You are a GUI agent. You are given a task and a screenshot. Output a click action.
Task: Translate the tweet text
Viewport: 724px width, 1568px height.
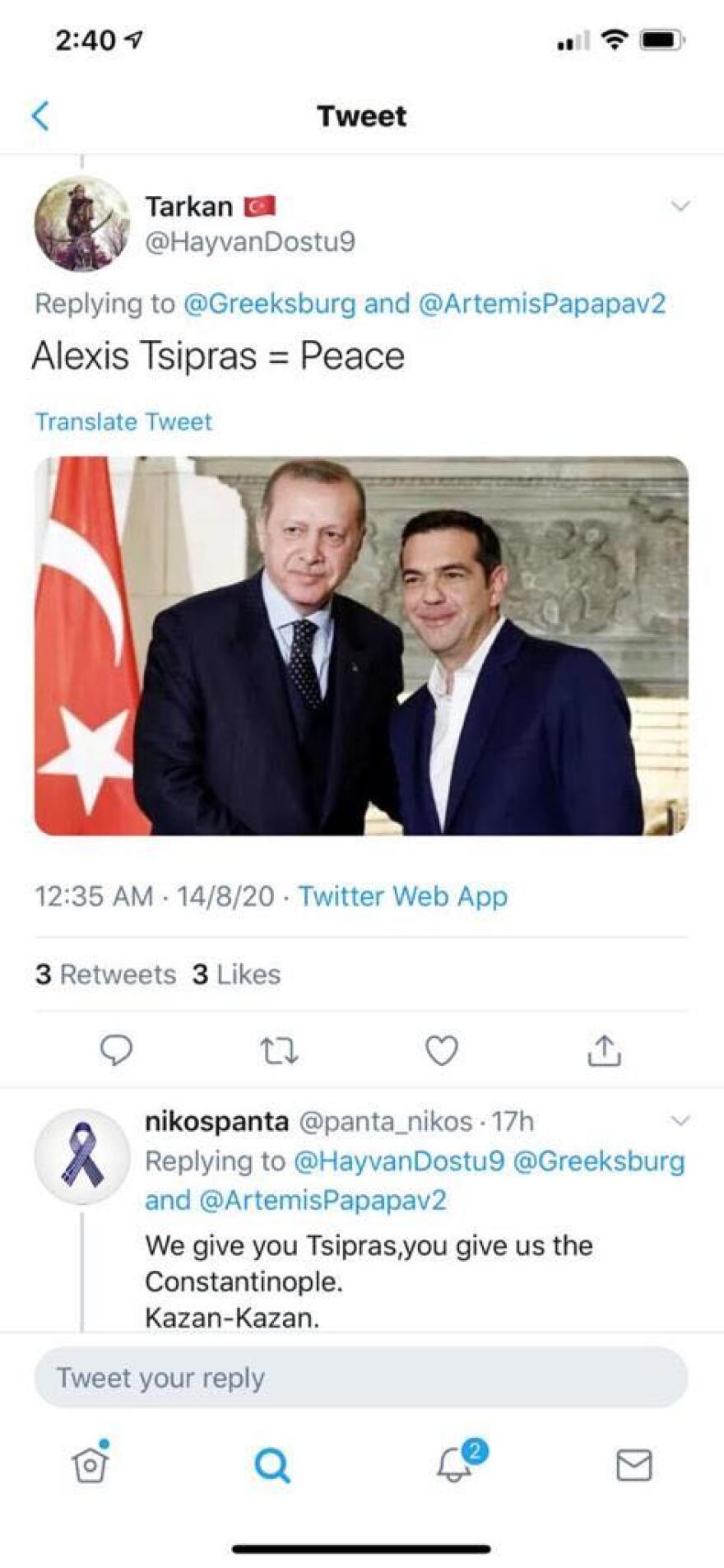pos(122,421)
